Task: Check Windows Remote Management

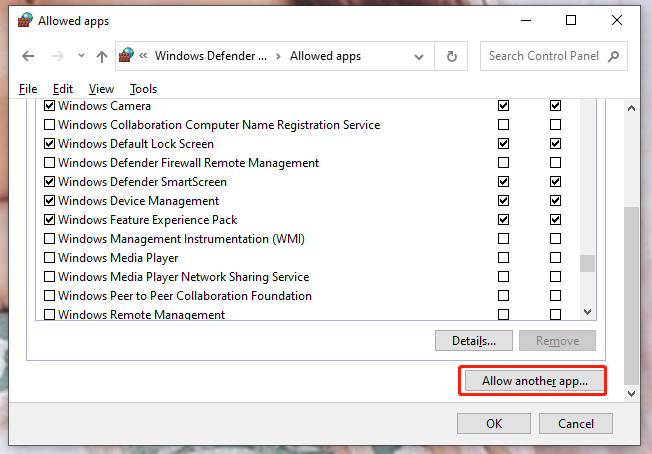Action: (49, 314)
